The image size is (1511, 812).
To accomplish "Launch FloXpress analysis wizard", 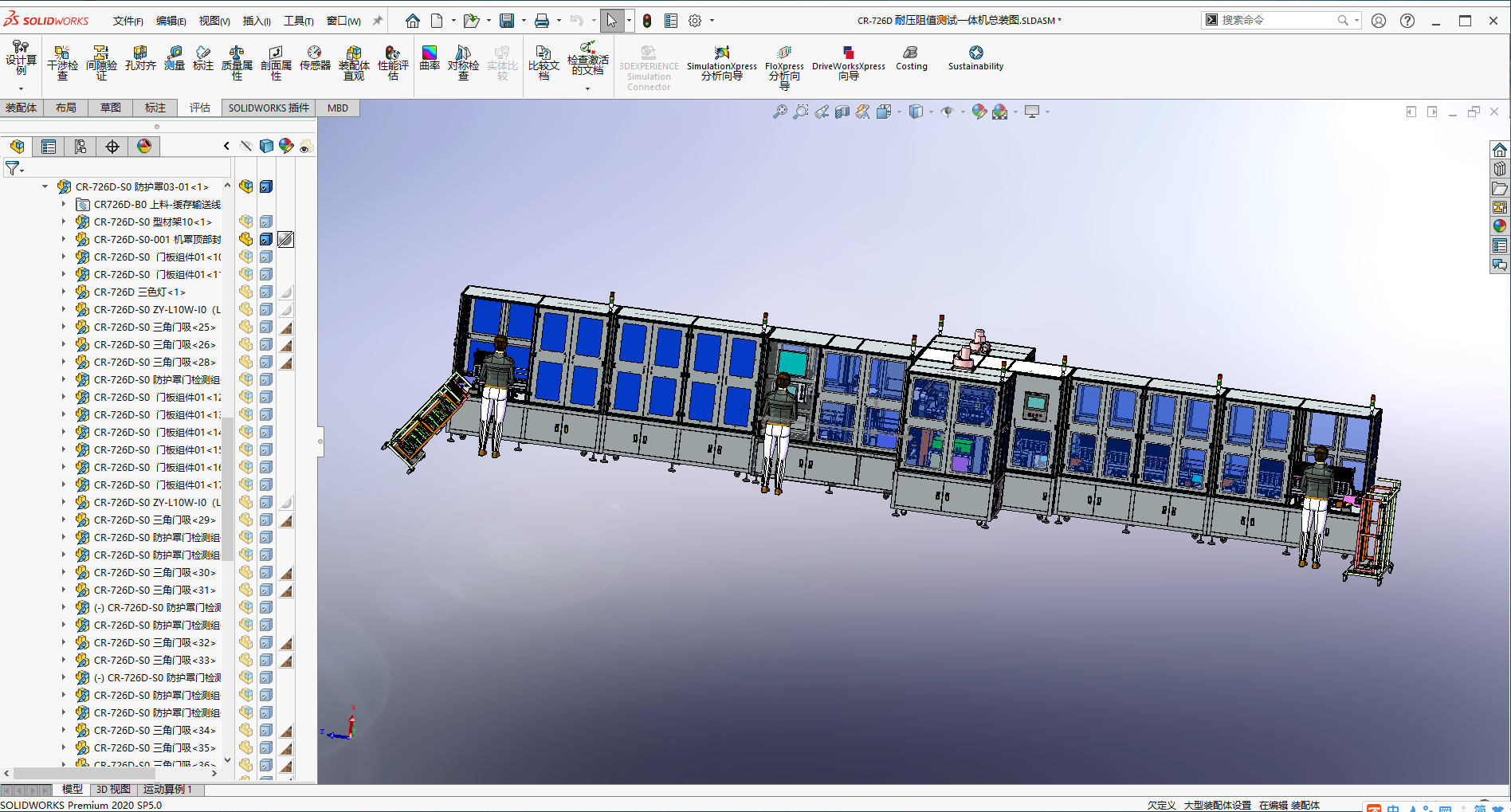I will (784, 67).
